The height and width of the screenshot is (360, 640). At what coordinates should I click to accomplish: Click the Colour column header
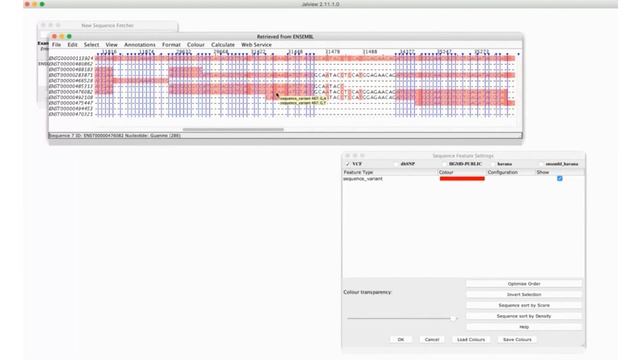(462, 172)
